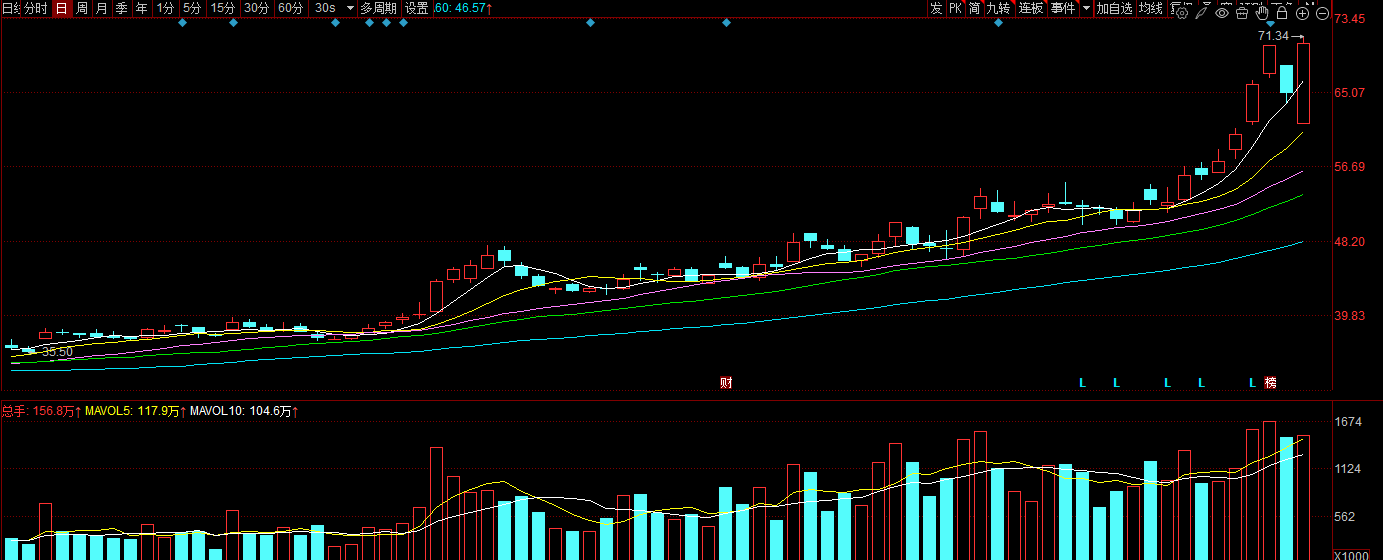Click the diamond marker above the 财 label
The width and height of the screenshot is (1383, 560).
point(726,23)
